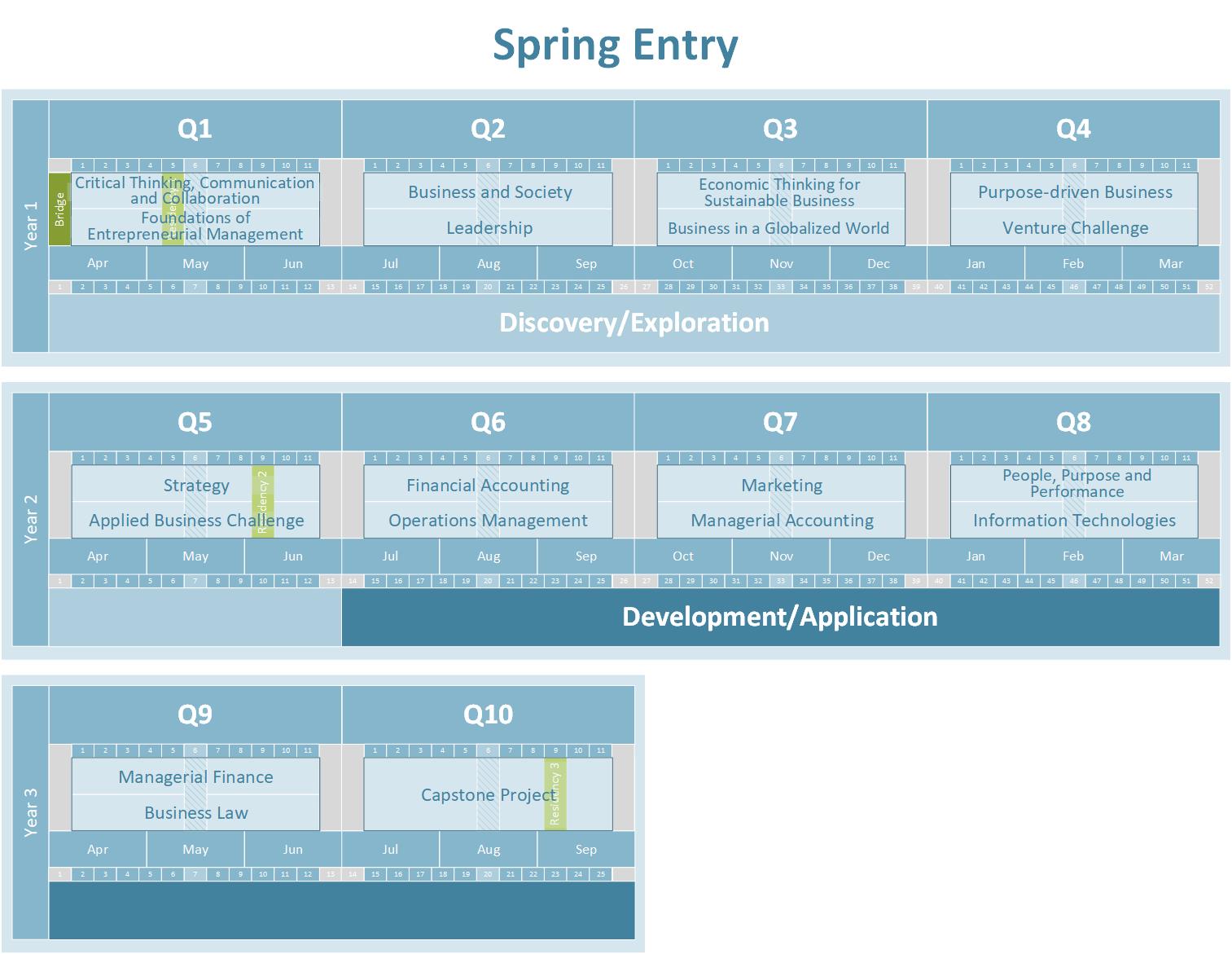Select the Q6 quarter header
This screenshot has width=1232, height=954.
tap(489, 422)
